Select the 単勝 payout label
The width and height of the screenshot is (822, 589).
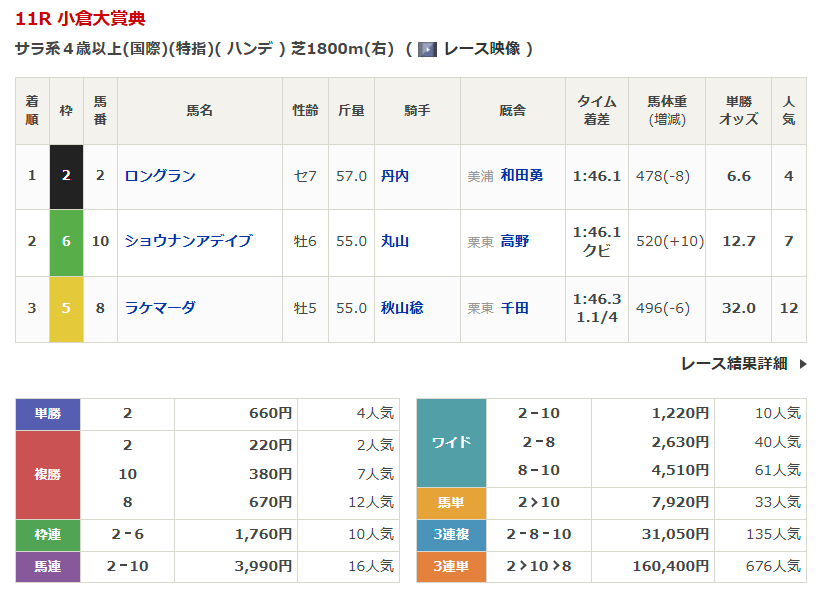tap(48, 413)
